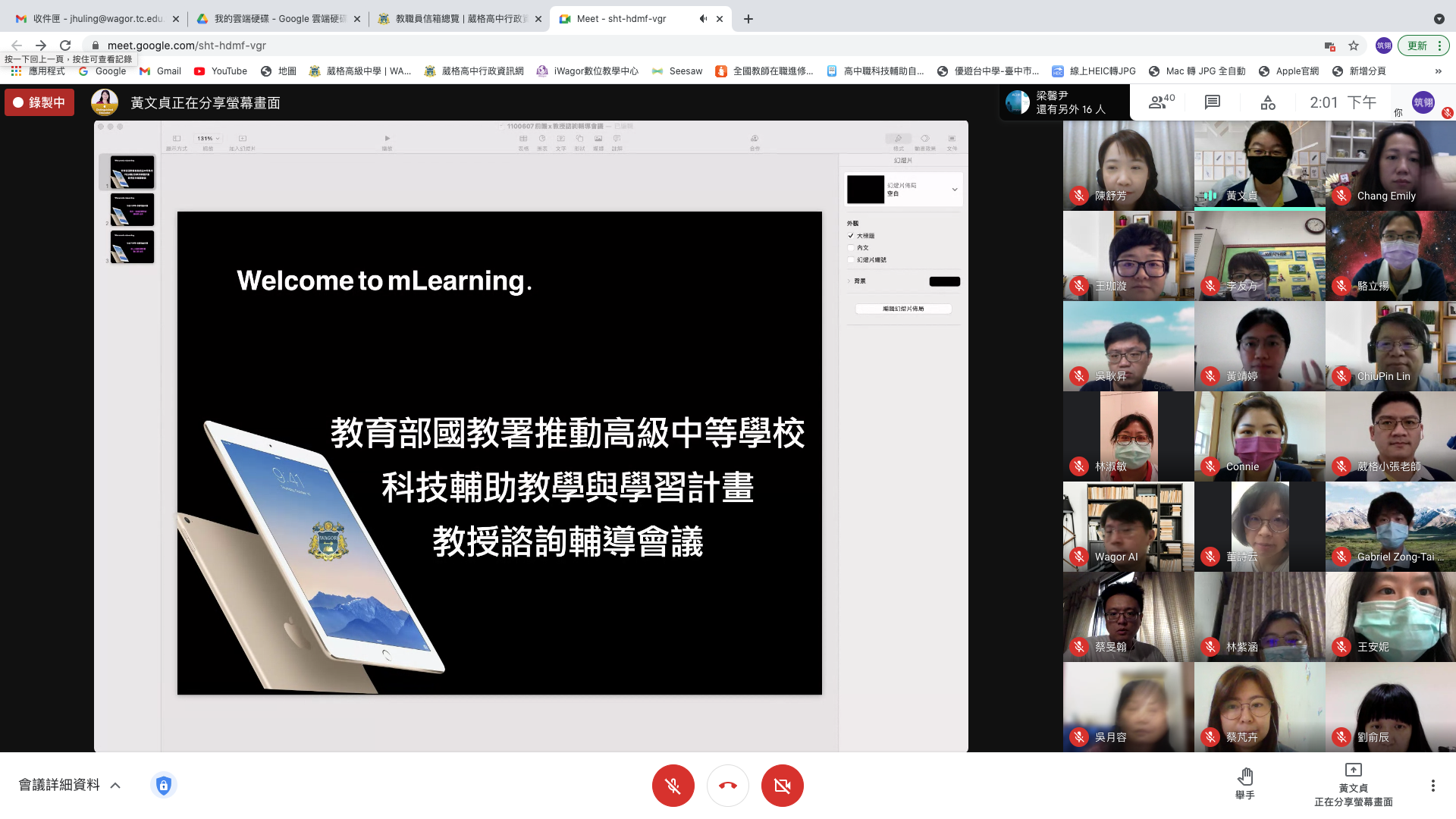Click the hang up call button

[727, 786]
